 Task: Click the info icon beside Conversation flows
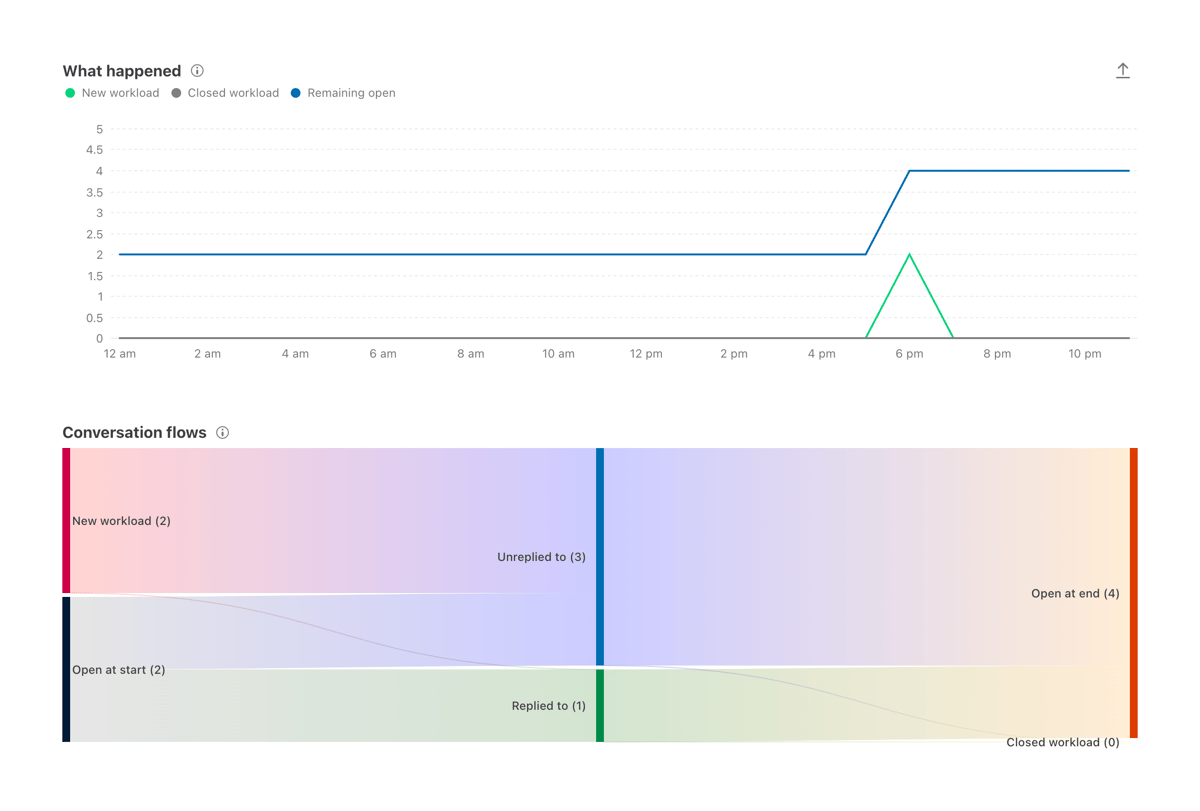(222, 432)
